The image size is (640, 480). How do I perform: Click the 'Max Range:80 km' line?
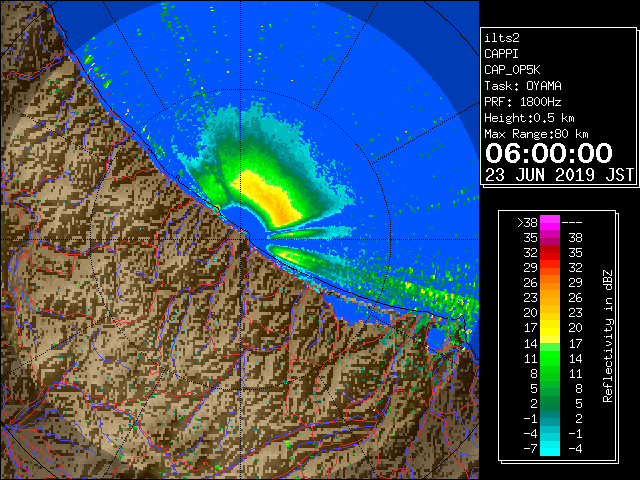click(x=536, y=134)
